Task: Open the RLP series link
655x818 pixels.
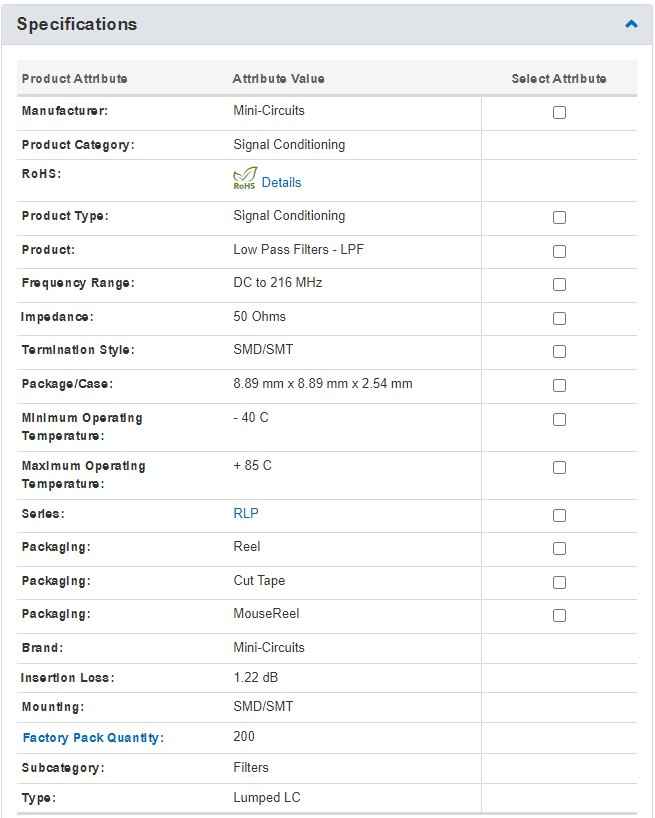Action: [x=246, y=513]
